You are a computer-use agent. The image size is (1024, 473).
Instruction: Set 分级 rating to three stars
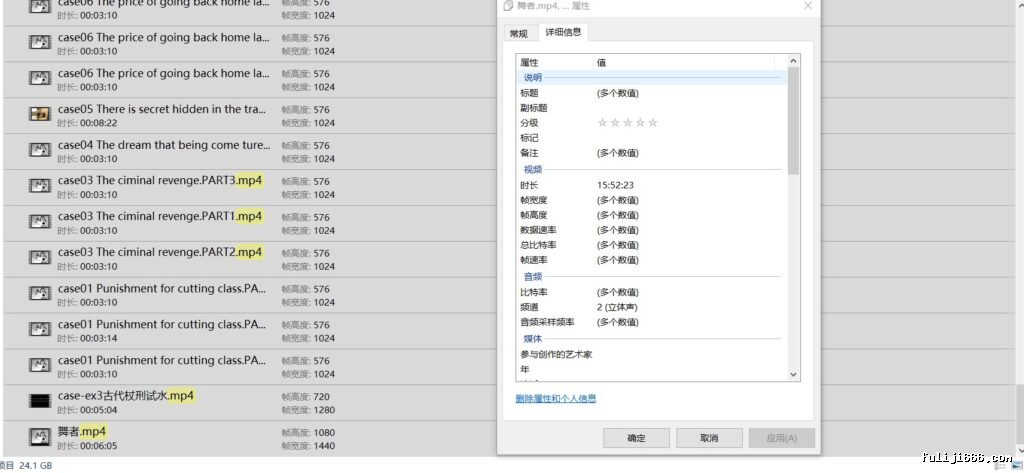tap(628, 123)
